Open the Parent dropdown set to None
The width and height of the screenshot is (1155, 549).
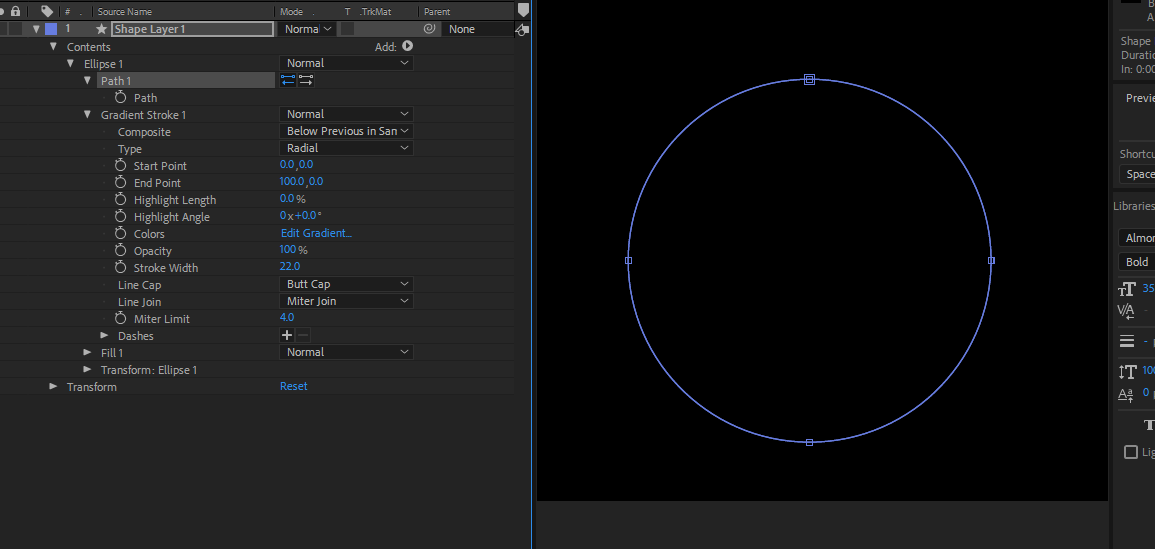[x=477, y=29]
